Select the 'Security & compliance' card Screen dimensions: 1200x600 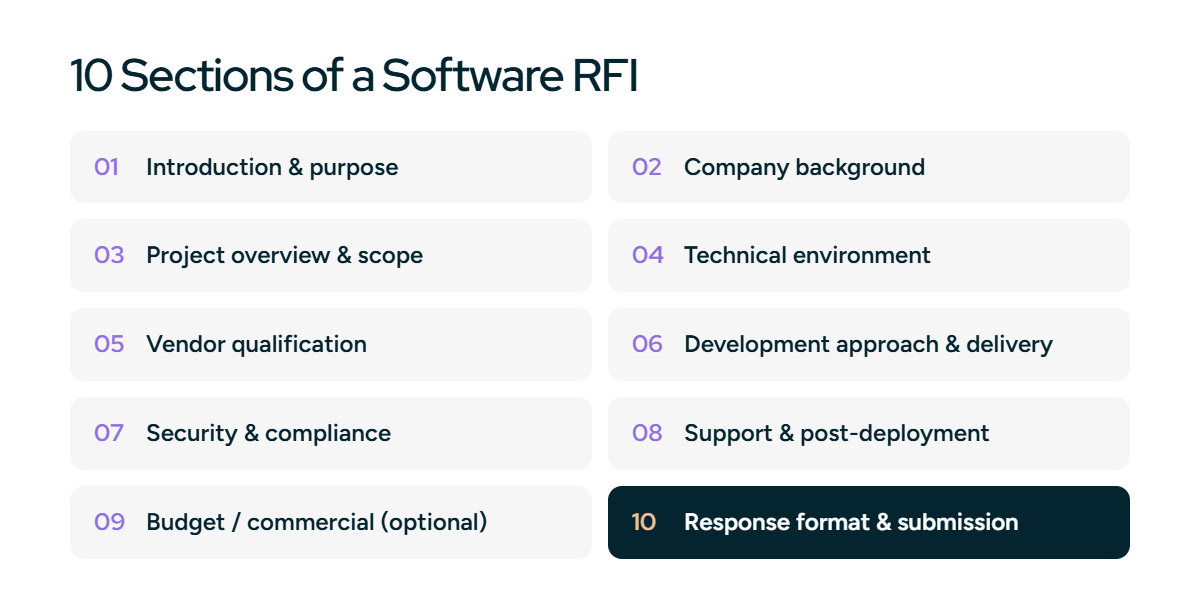(331, 434)
